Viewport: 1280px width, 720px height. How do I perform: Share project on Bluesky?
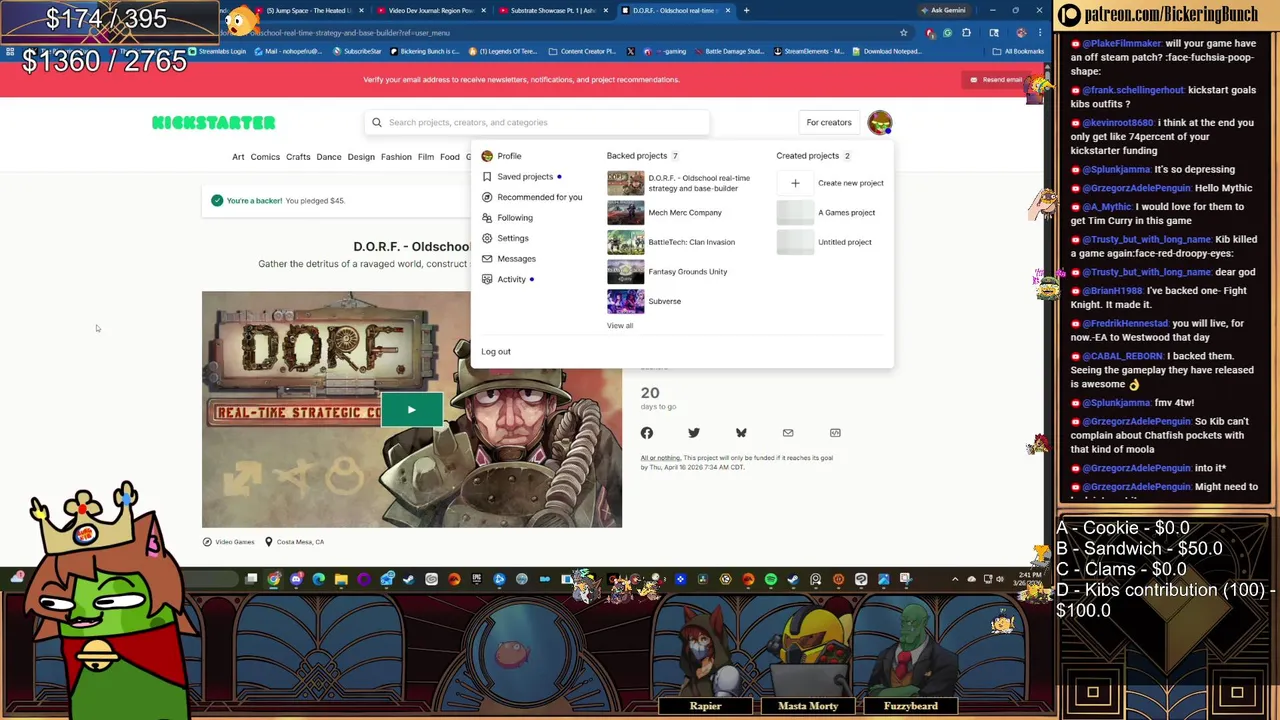741,433
